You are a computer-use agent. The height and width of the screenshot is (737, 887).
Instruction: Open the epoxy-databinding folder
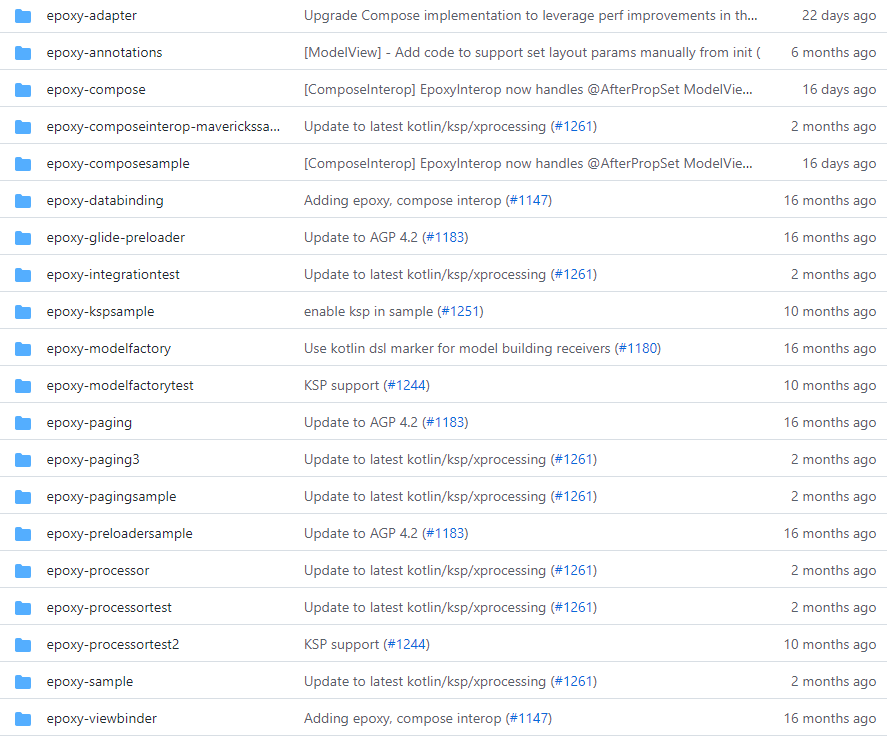(x=105, y=201)
